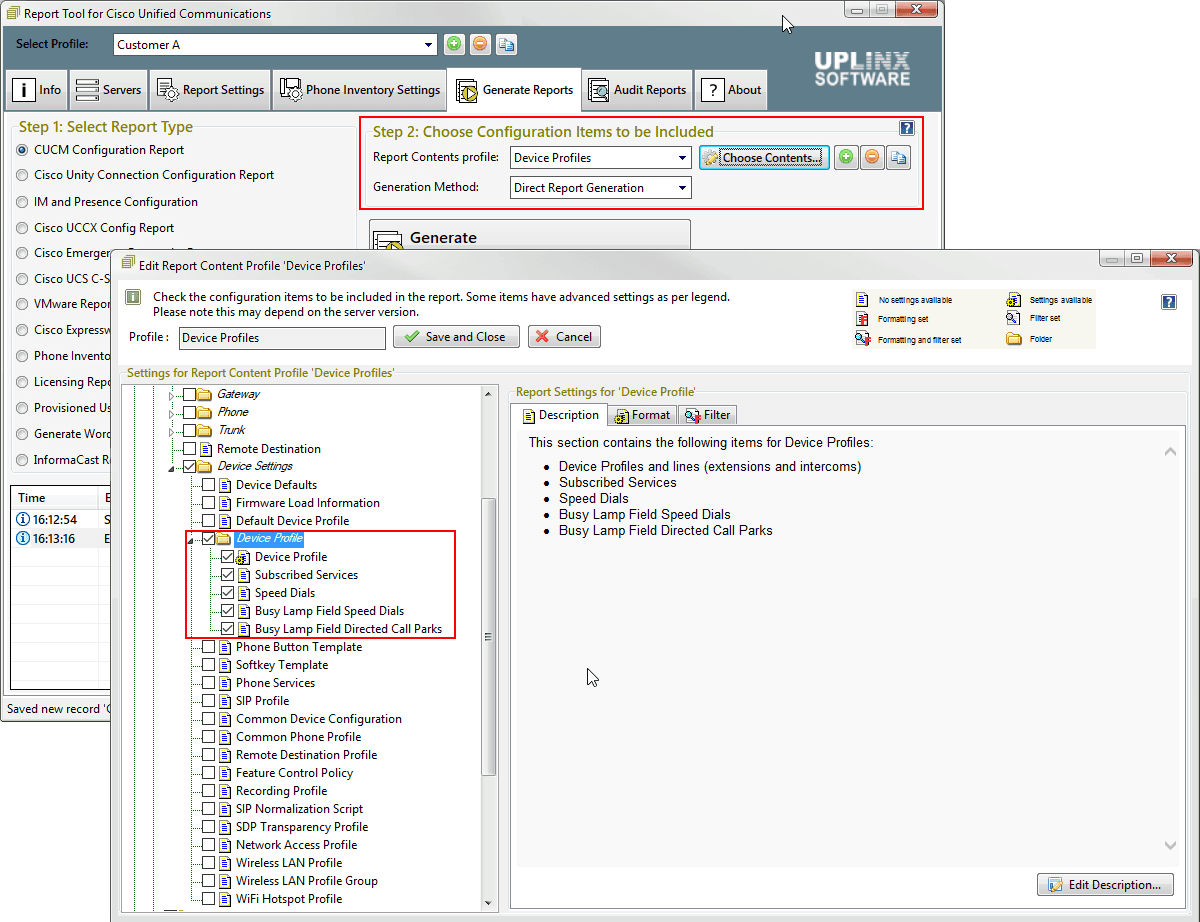This screenshot has height=922, width=1200.
Task: Uncheck the Speed Dials checkbox
Action: tap(227, 593)
